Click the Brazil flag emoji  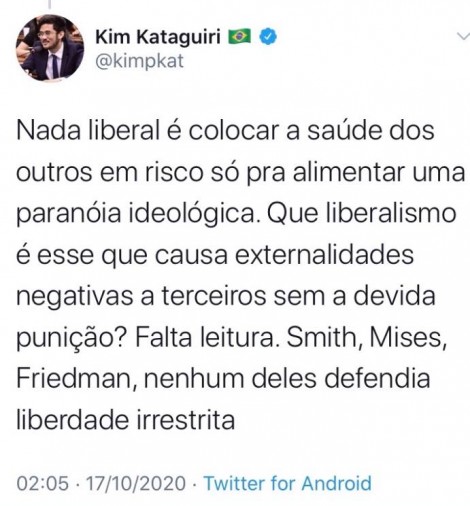(x=239, y=36)
